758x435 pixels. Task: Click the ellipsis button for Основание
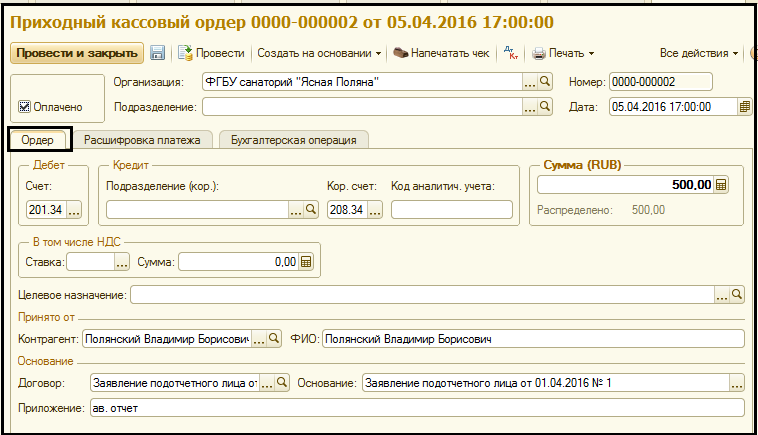(737, 383)
